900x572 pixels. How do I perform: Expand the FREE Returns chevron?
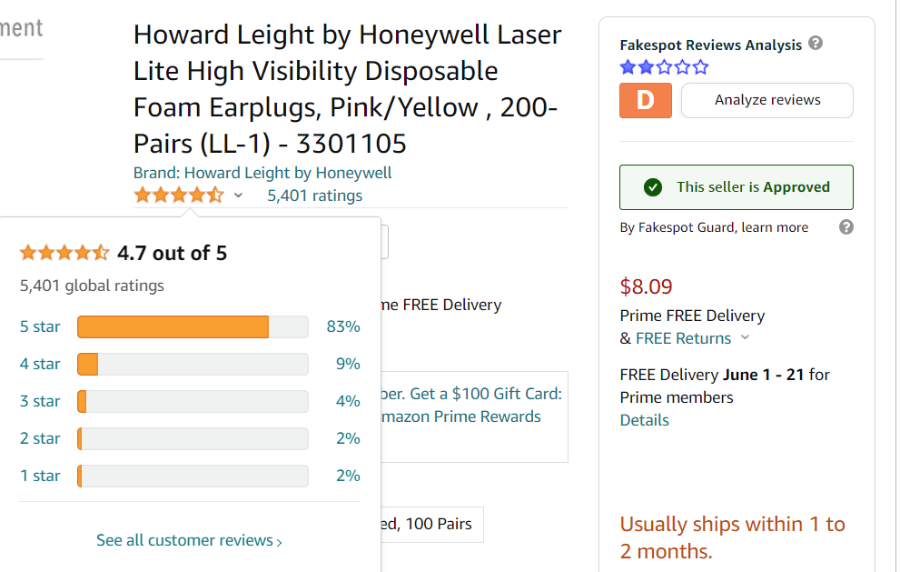coord(745,337)
